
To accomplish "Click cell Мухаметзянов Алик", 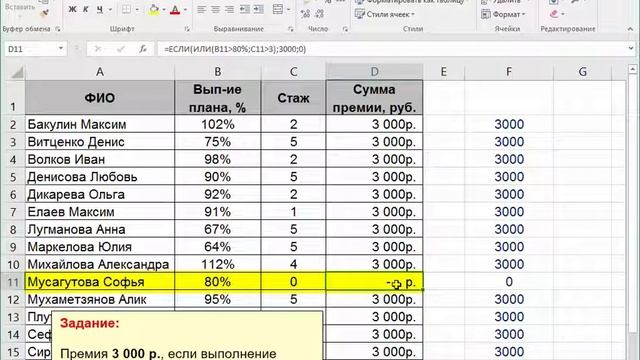I will coord(100,300).
